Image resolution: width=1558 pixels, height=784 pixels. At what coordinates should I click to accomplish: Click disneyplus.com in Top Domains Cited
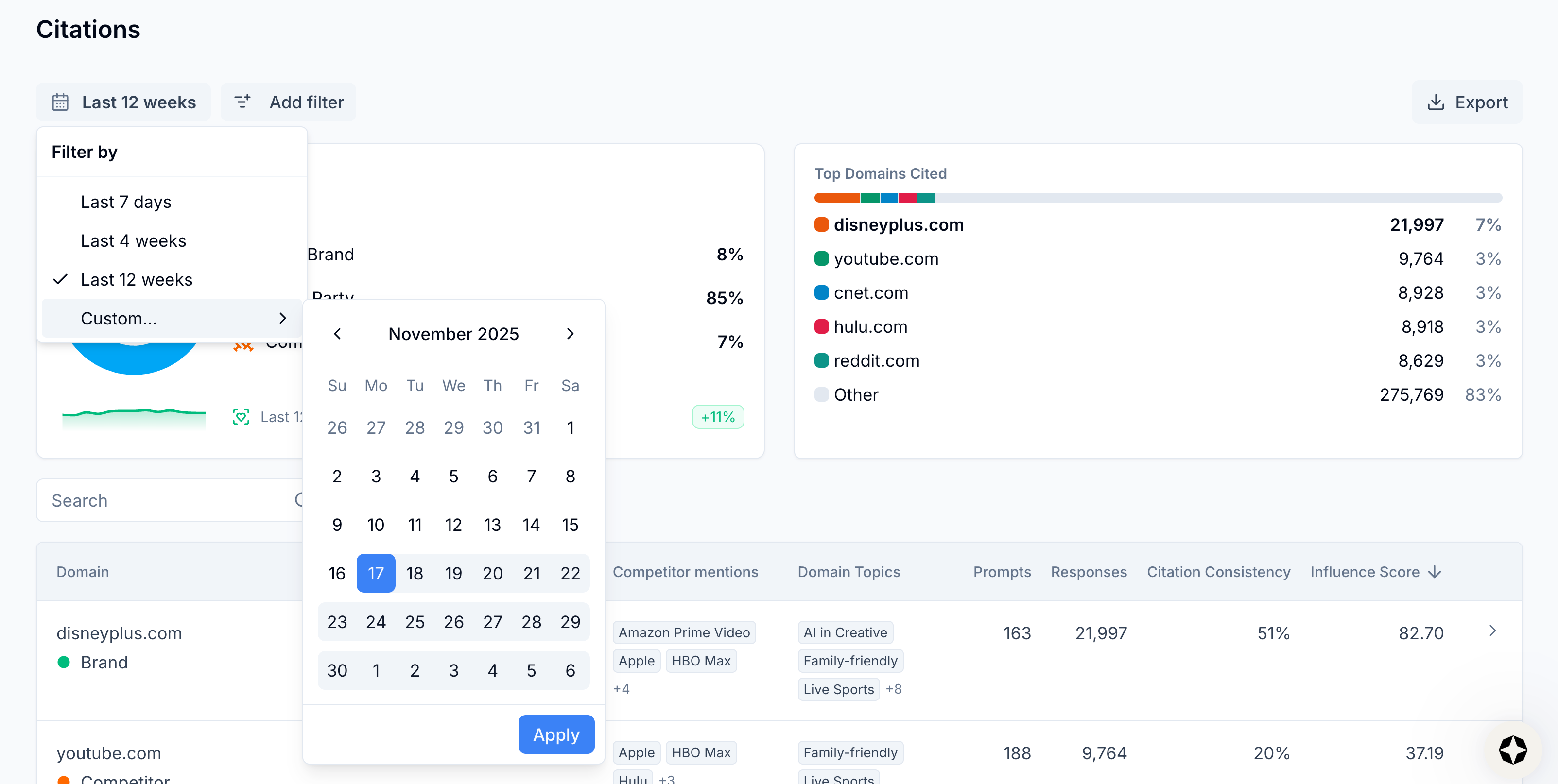click(x=898, y=225)
